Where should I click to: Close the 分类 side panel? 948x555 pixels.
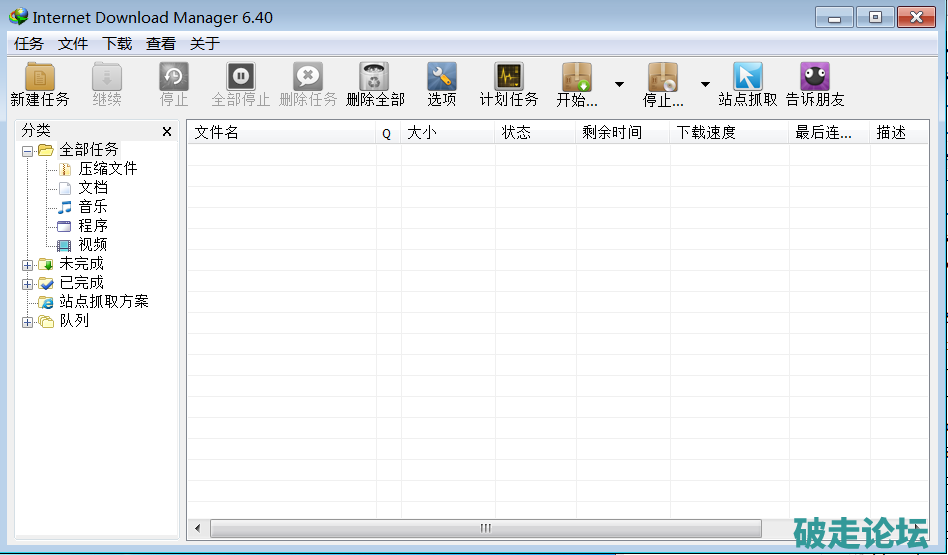(167, 132)
